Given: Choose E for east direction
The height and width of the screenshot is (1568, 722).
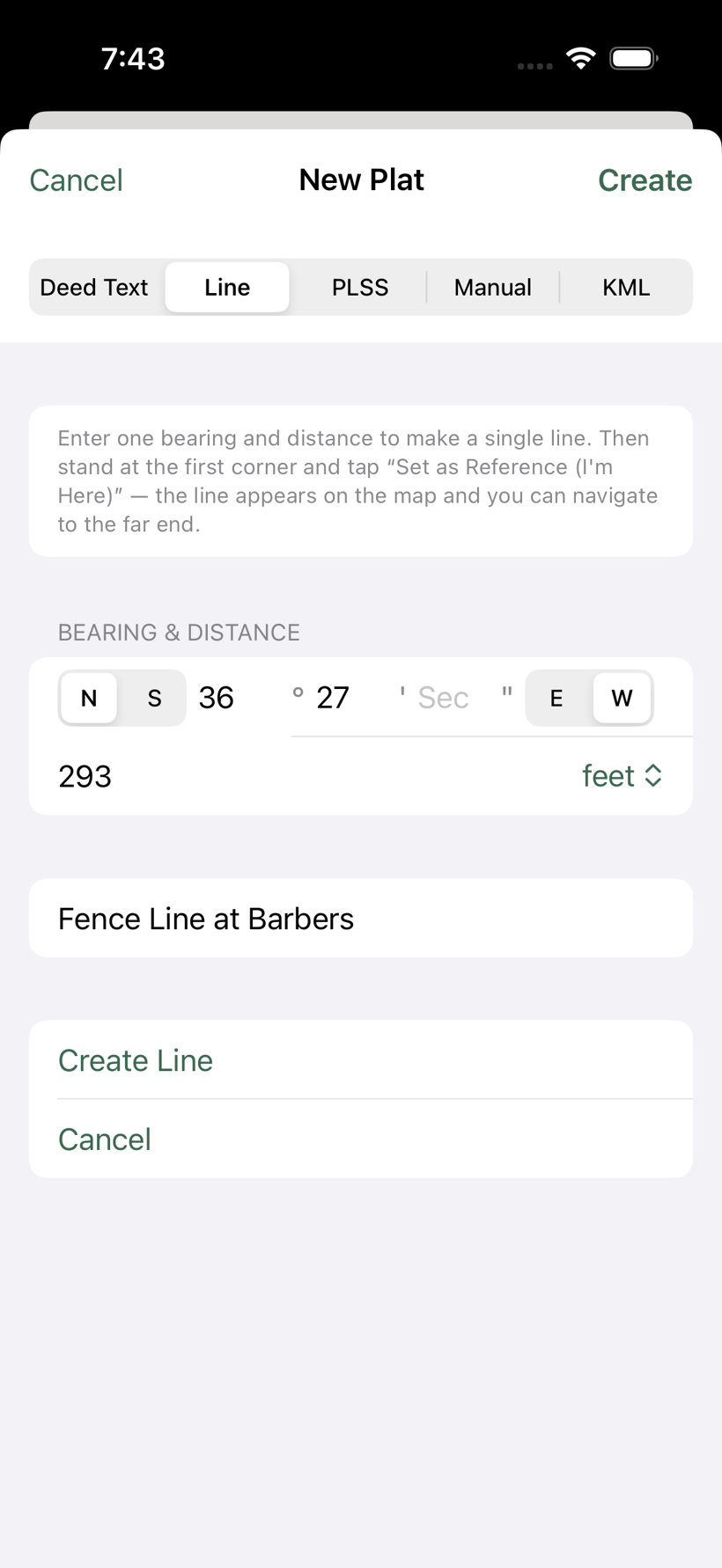Looking at the screenshot, I should pos(556,698).
